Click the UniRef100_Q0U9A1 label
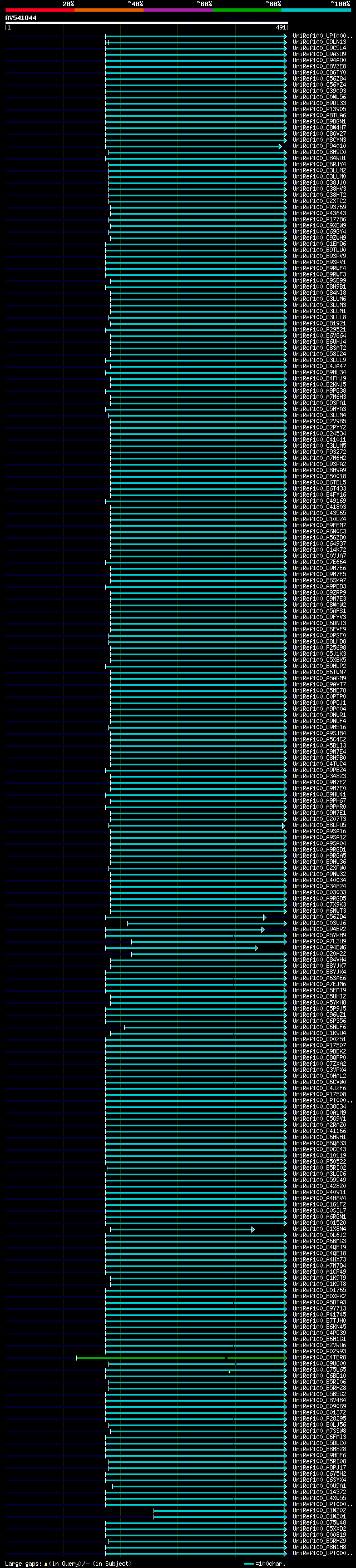 pyautogui.click(x=319, y=1485)
